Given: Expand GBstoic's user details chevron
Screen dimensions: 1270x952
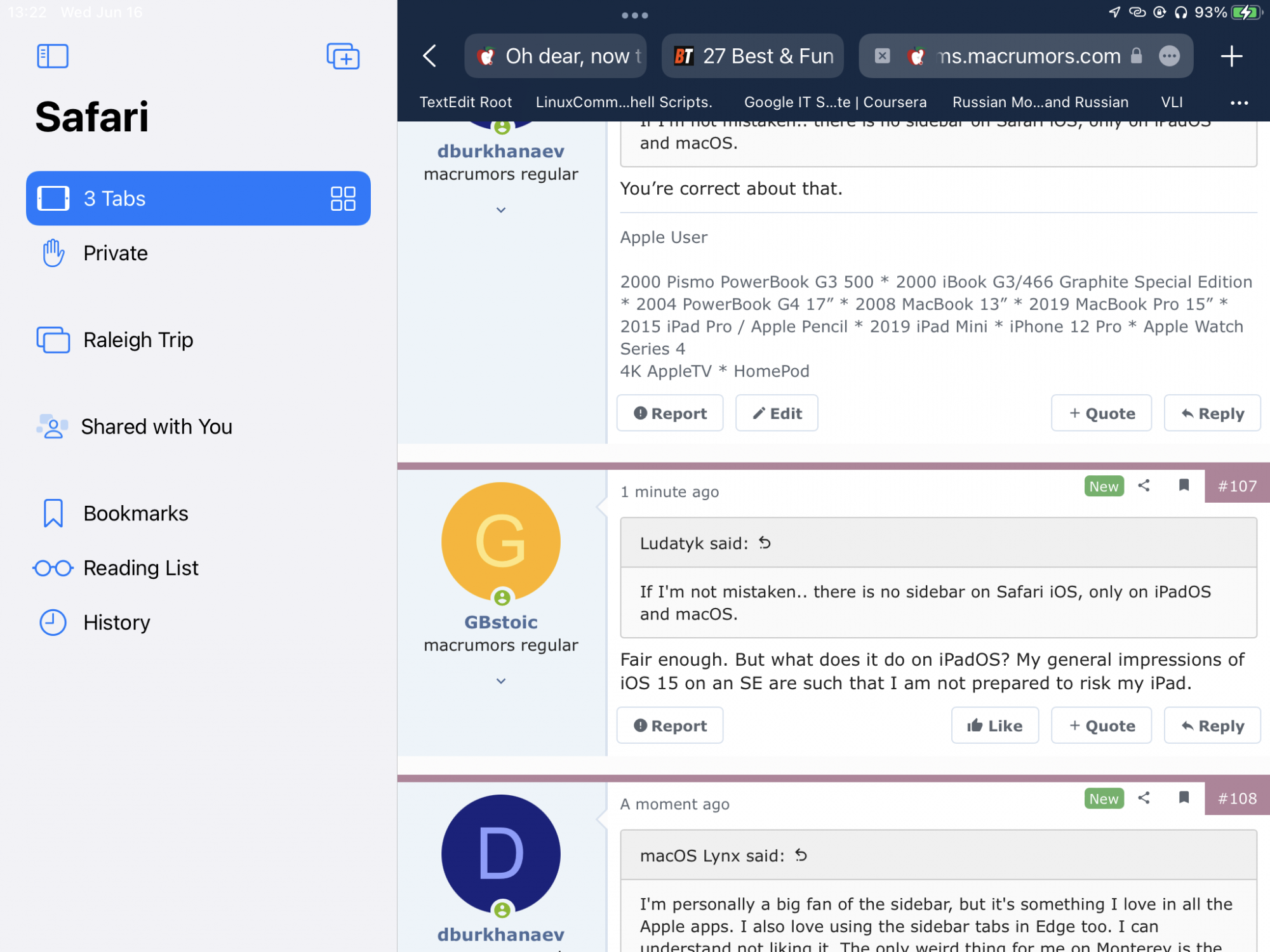Looking at the screenshot, I should tap(501, 681).
